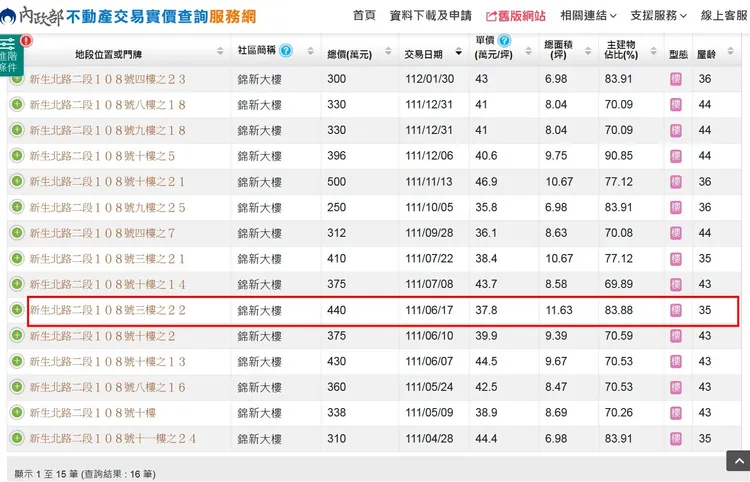Click total price 440 cell
The image size is (750, 482).
[x=337, y=310]
